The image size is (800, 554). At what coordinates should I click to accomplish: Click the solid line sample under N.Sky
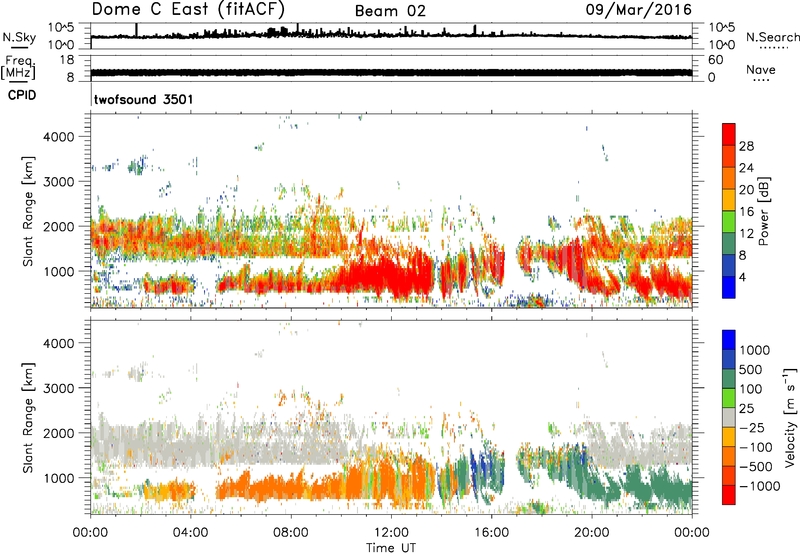19,48
